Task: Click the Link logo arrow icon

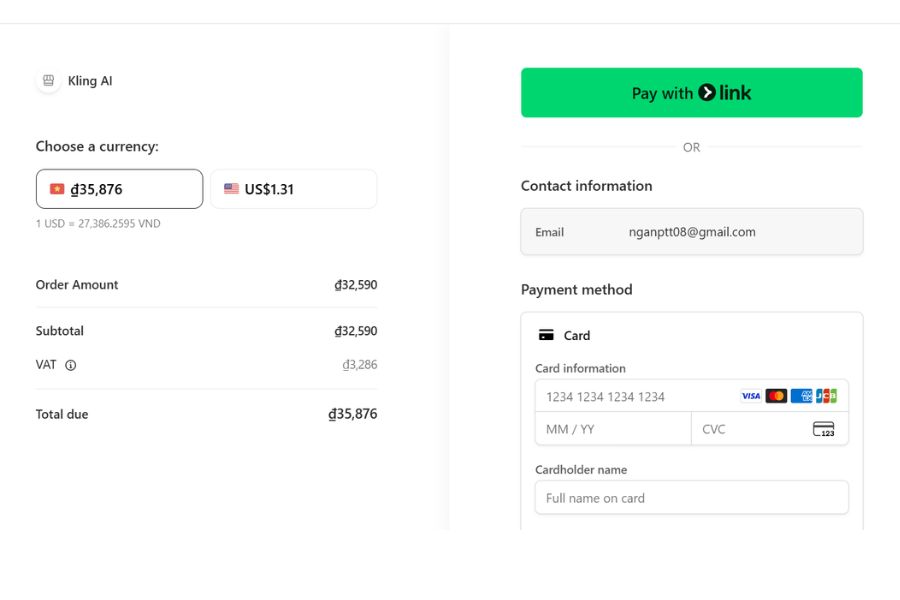Action: pos(707,93)
